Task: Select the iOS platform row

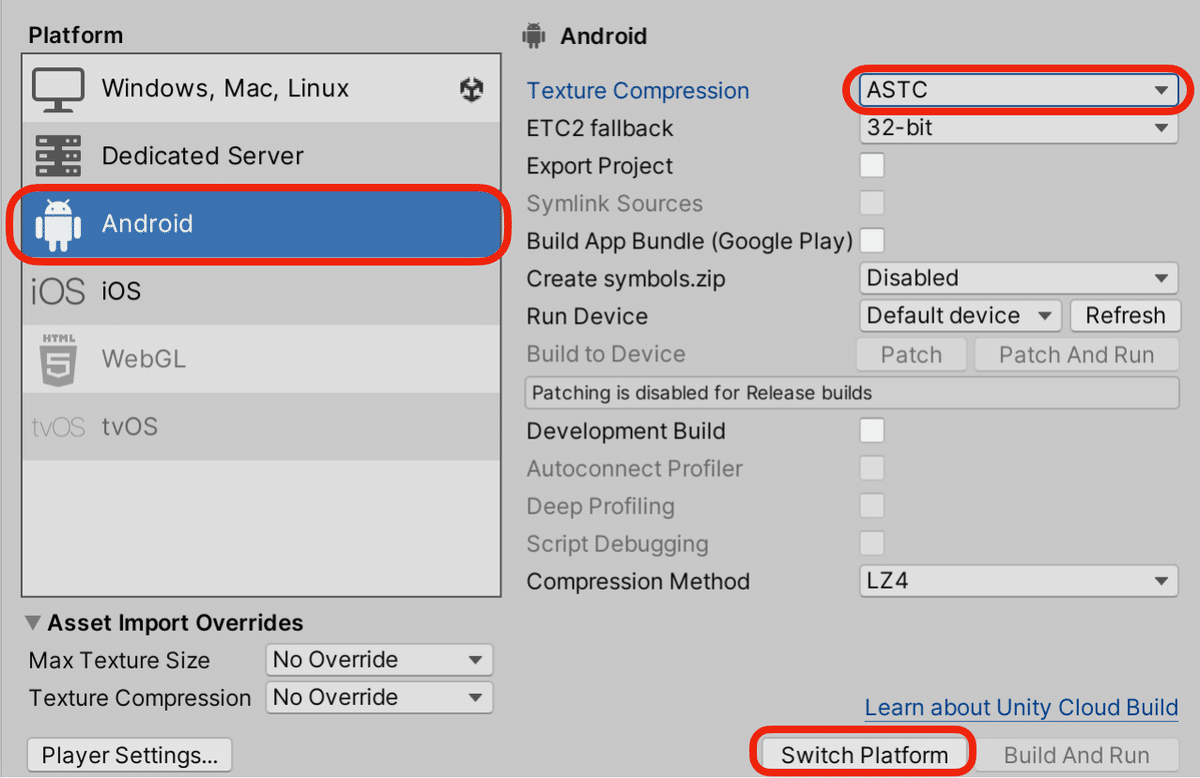Action: [261, 292]
